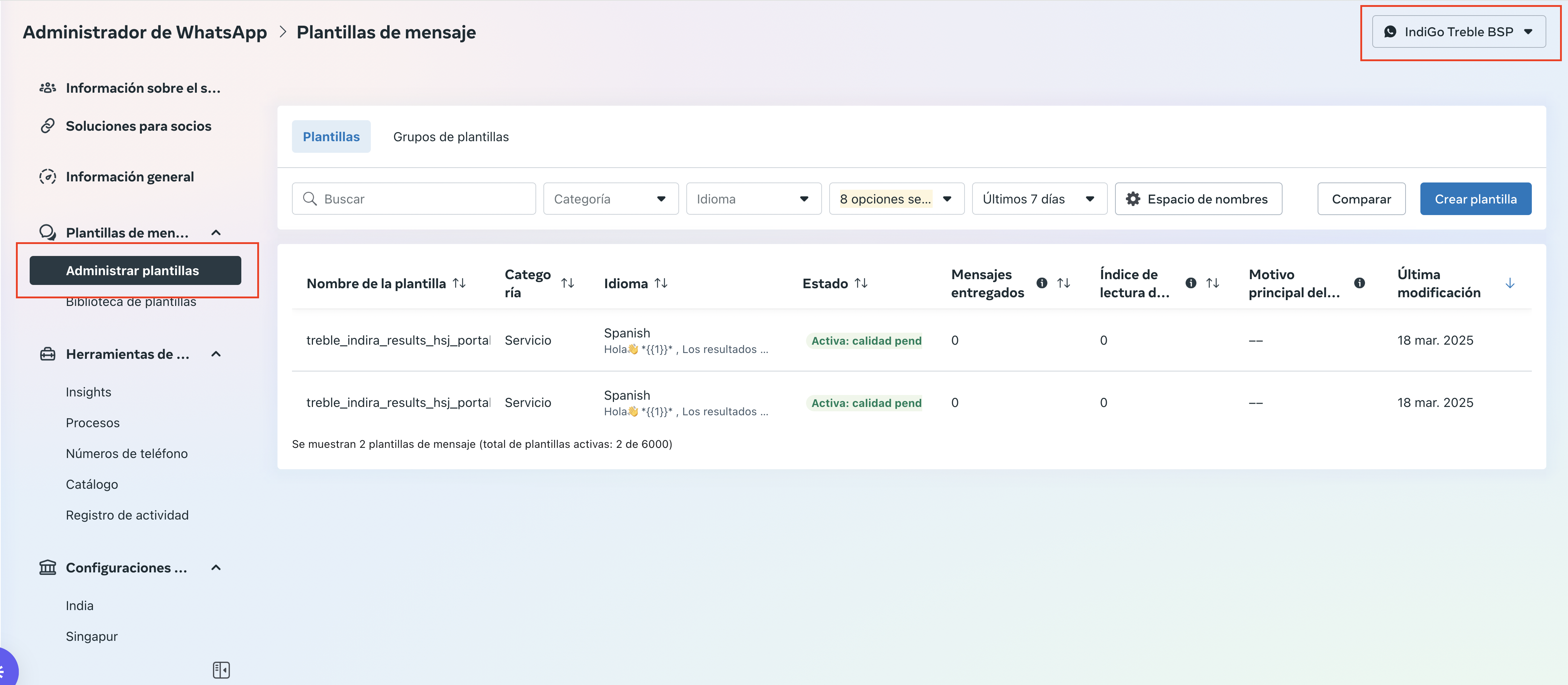Click the Espacio de nombres button

[x=1198, y=199]
